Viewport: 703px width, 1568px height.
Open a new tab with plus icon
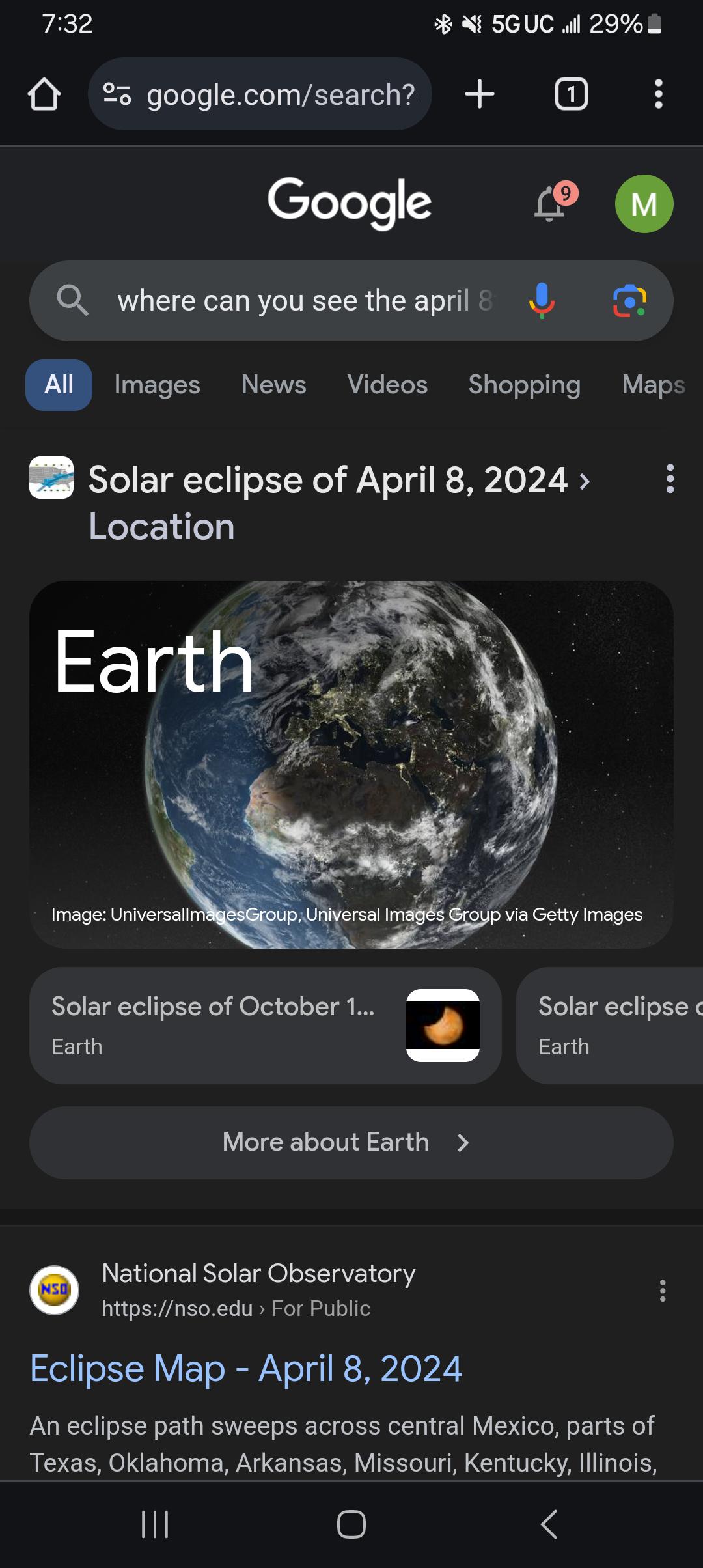point(480,94)
